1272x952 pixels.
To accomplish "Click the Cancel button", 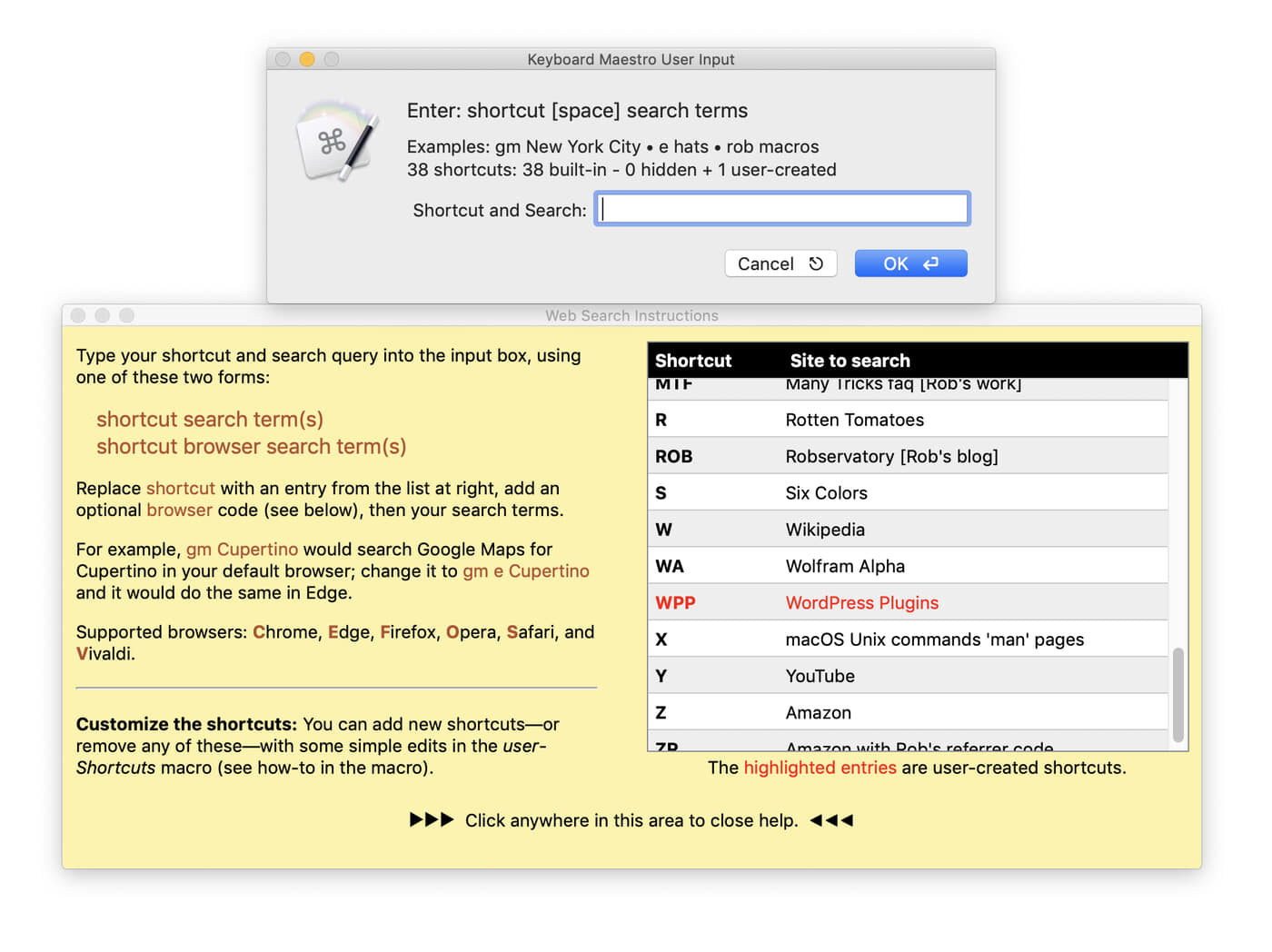I will tap(780, 263).
